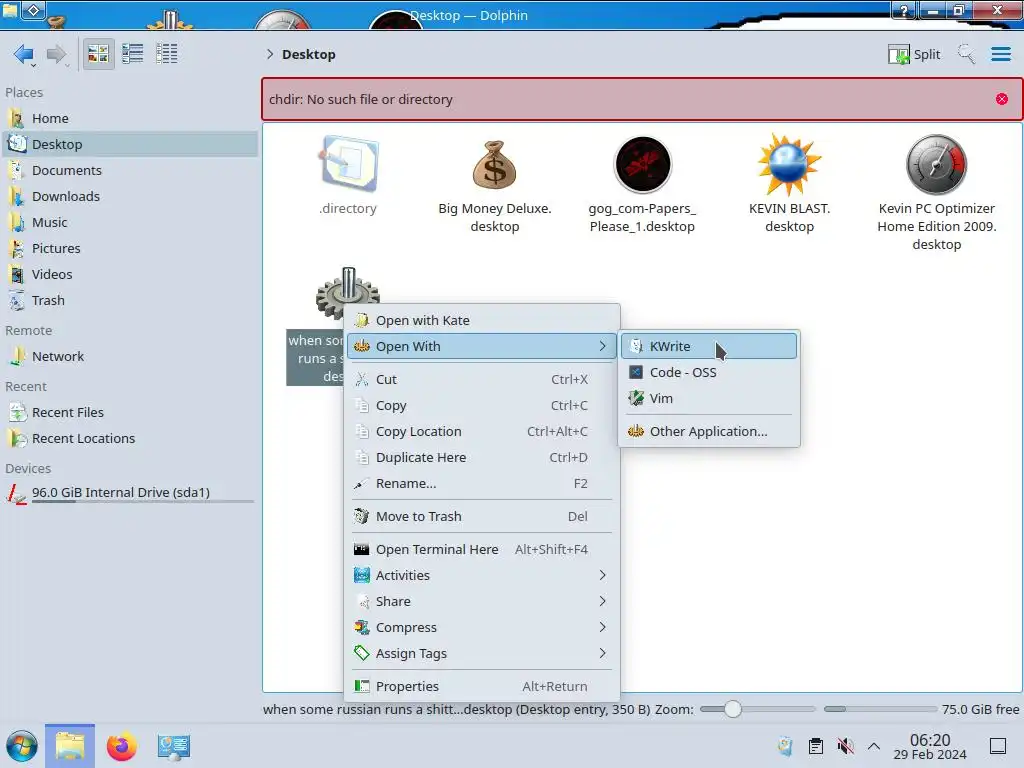This screenshot has height=768, width=1024.
Task: Dismiss the chdir error message
Action: click(x=1001, y=99)
